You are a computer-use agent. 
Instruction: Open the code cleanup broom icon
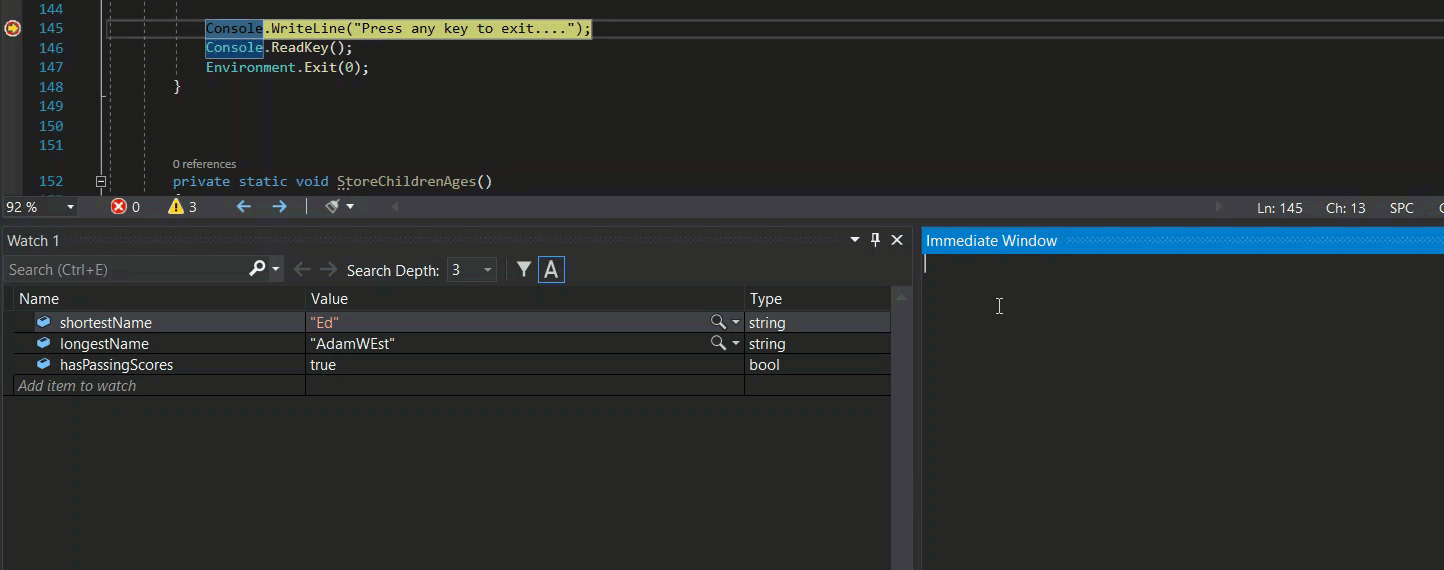(333, 207)
